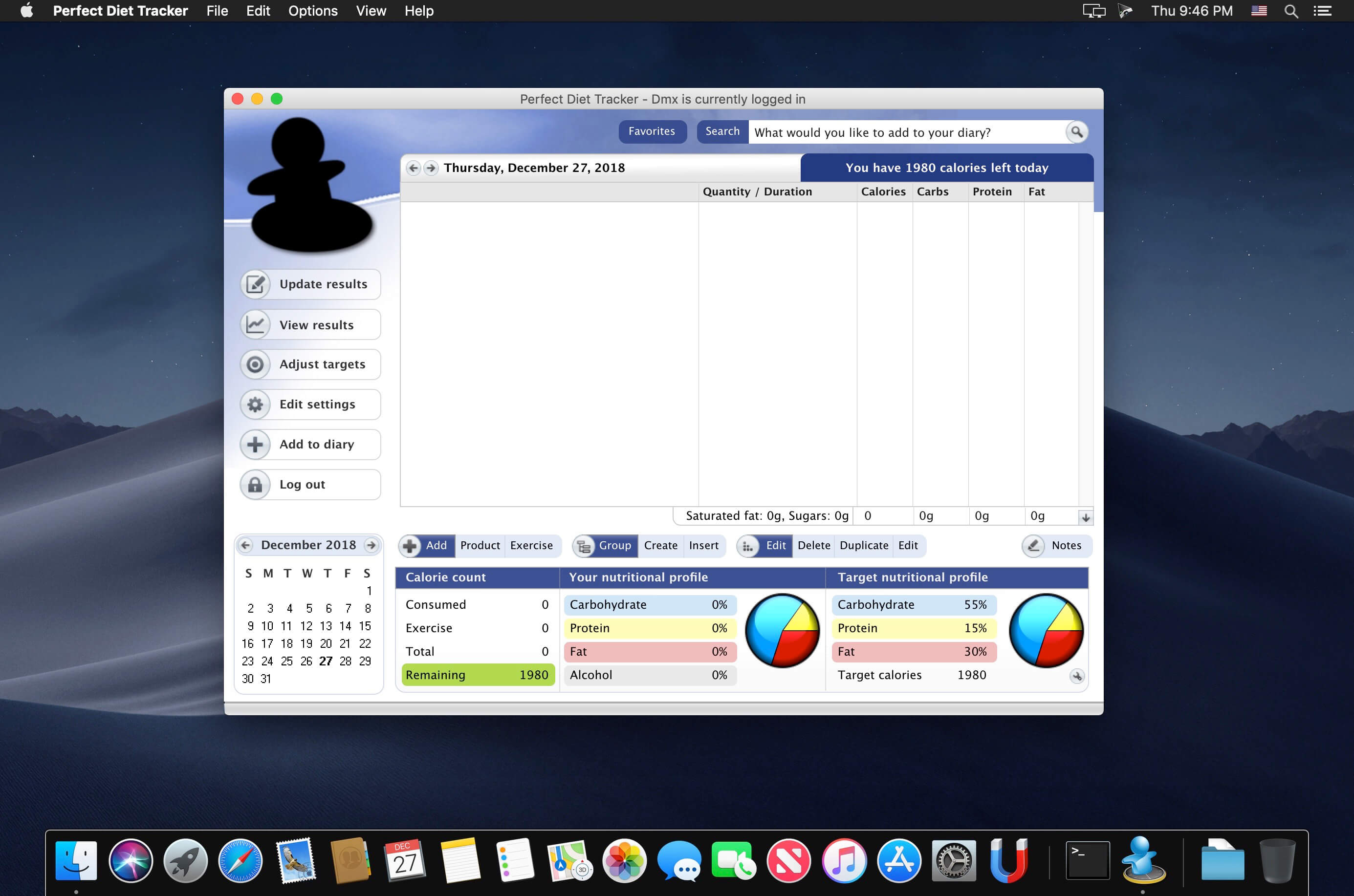Click the Edit settings button label
Image resolution: width=1354 pixels, height=896 pixels.
[x=317, y=405]
